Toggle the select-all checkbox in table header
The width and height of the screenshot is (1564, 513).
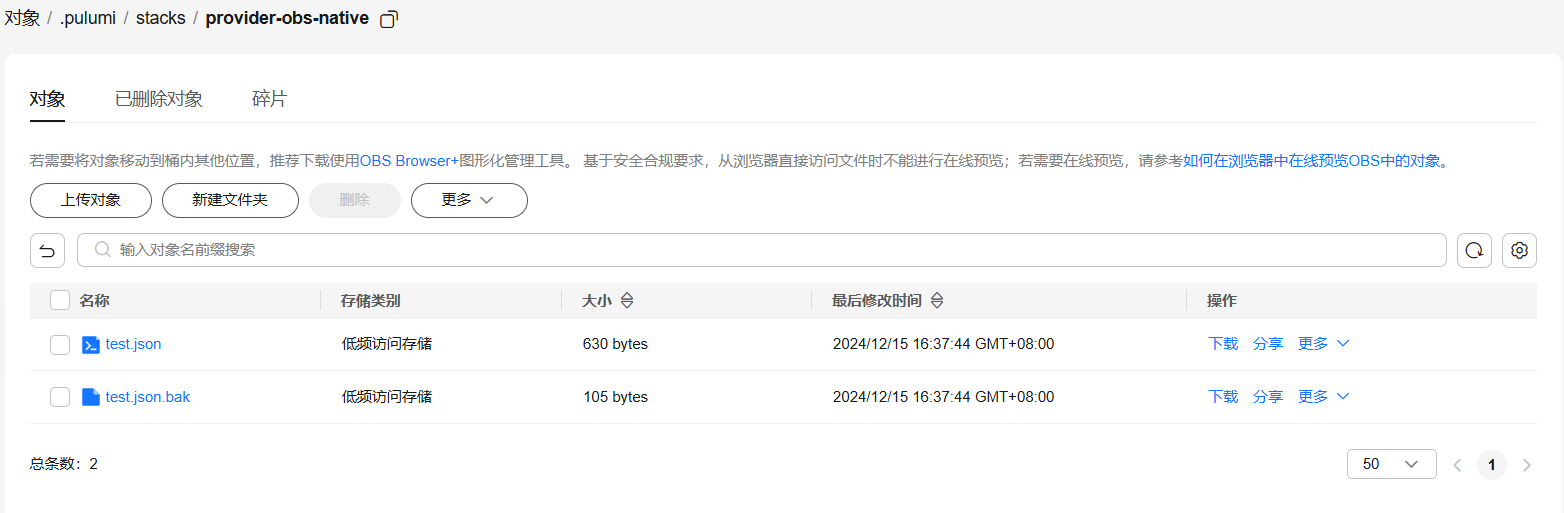click(60, 300)
